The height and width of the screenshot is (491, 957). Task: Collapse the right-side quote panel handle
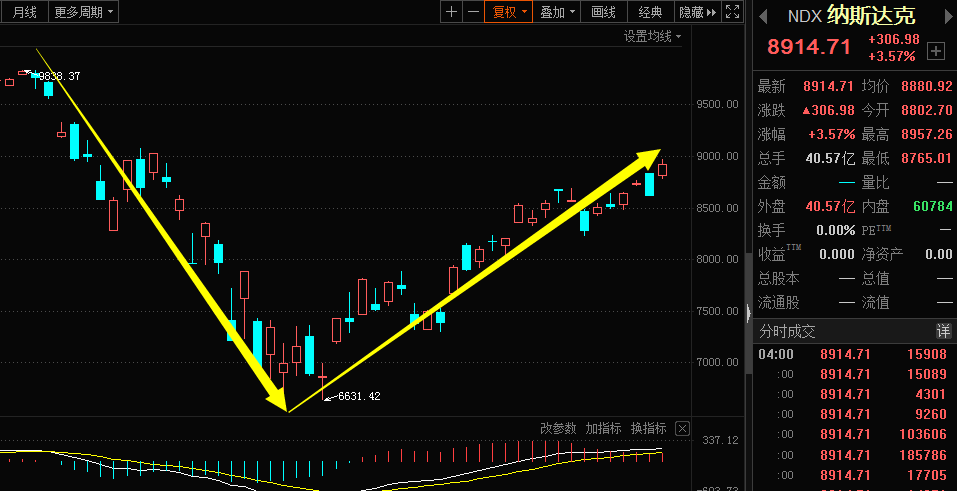pyautogui.click(x=749, y=313)
